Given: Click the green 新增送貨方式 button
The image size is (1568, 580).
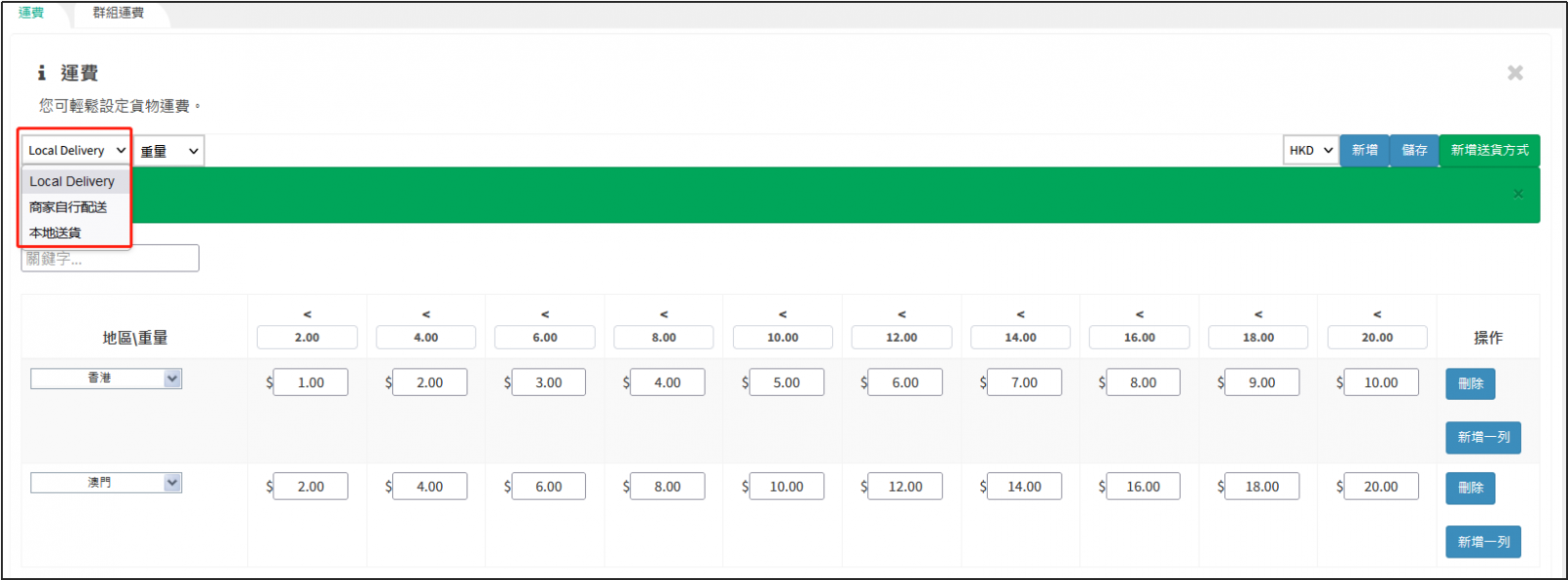Looking at the screenshot, I should point(1489,150).
